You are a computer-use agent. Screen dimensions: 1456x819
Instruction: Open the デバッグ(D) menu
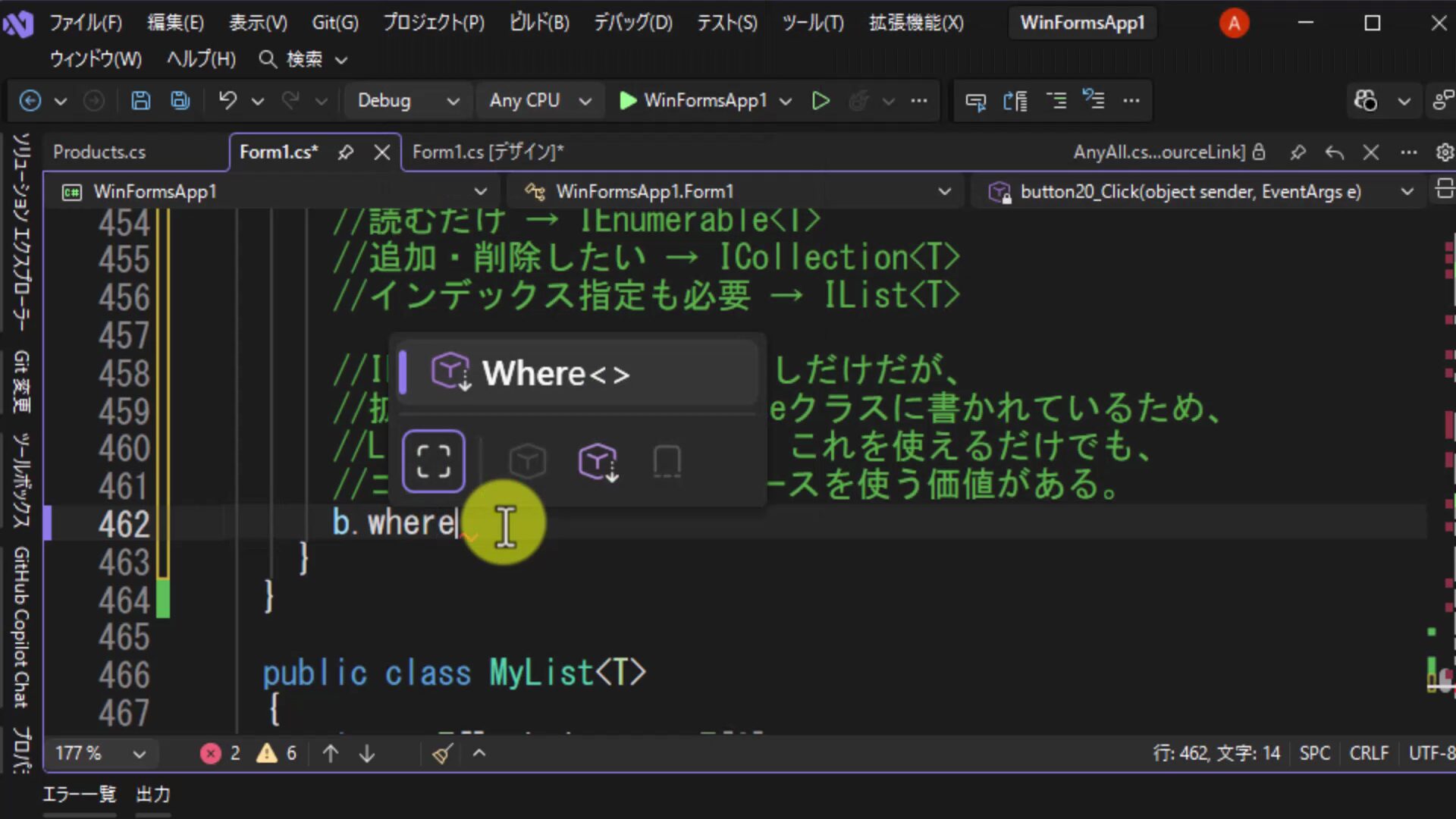(633, 23)
